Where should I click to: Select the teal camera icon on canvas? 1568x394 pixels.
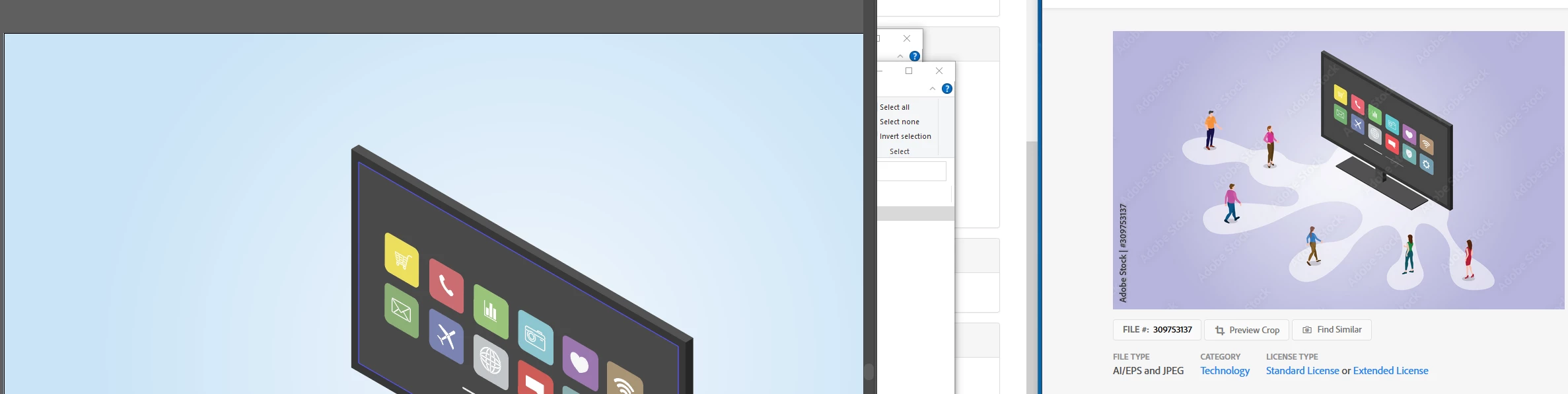(536, 337)
